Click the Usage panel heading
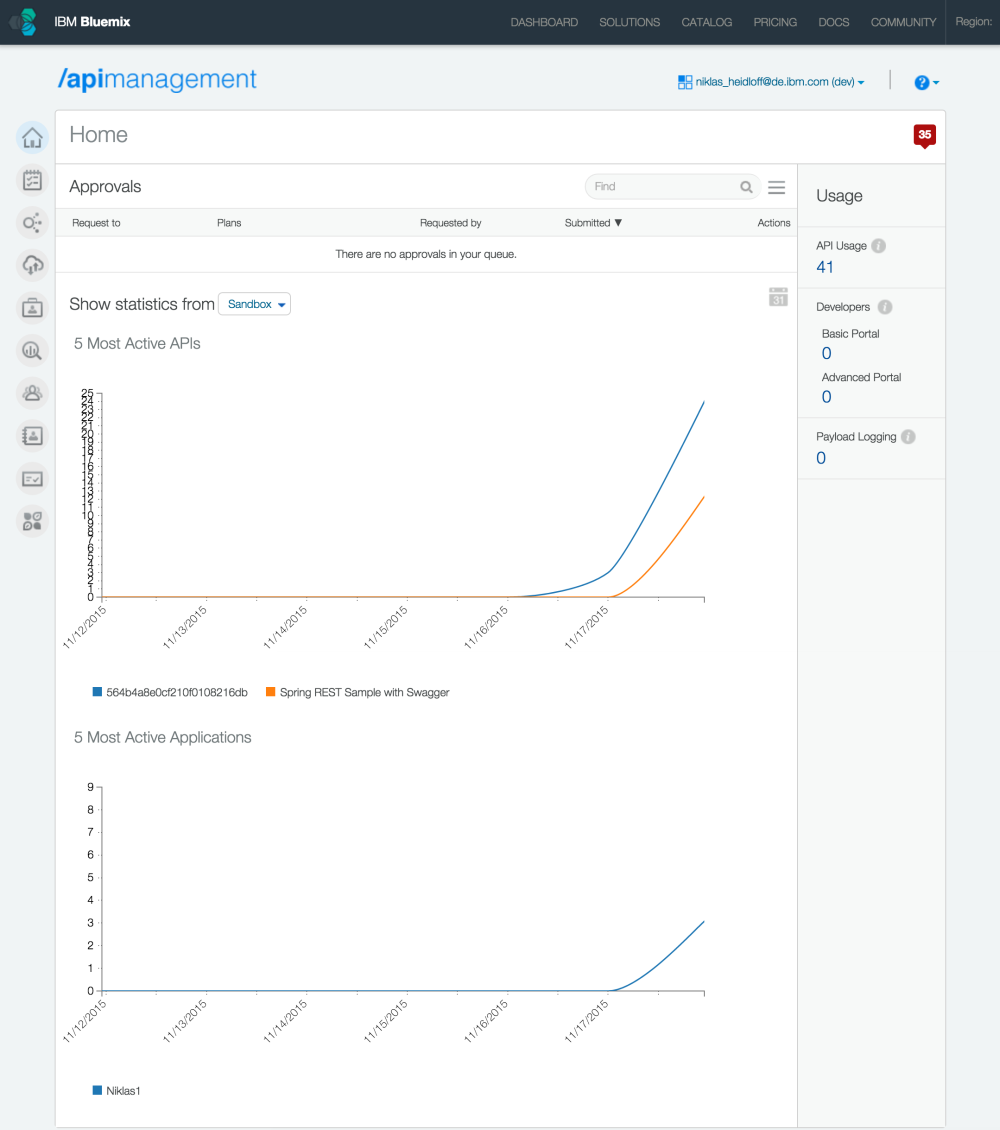Screen dimensions: 1000x1130 pyautogui.click(x=839, y=196)
